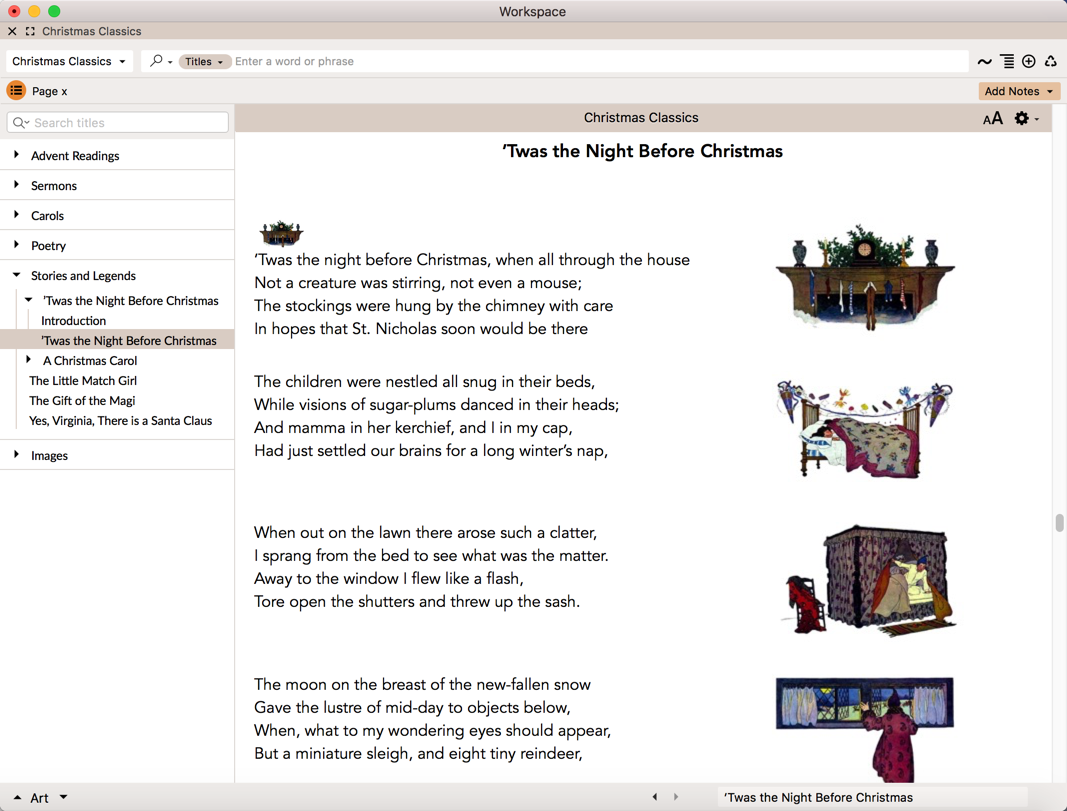The height and width of the screenshot is (811, 1067).
Task: Click line 'Away to the window I flew'
Action: [389, 579]
